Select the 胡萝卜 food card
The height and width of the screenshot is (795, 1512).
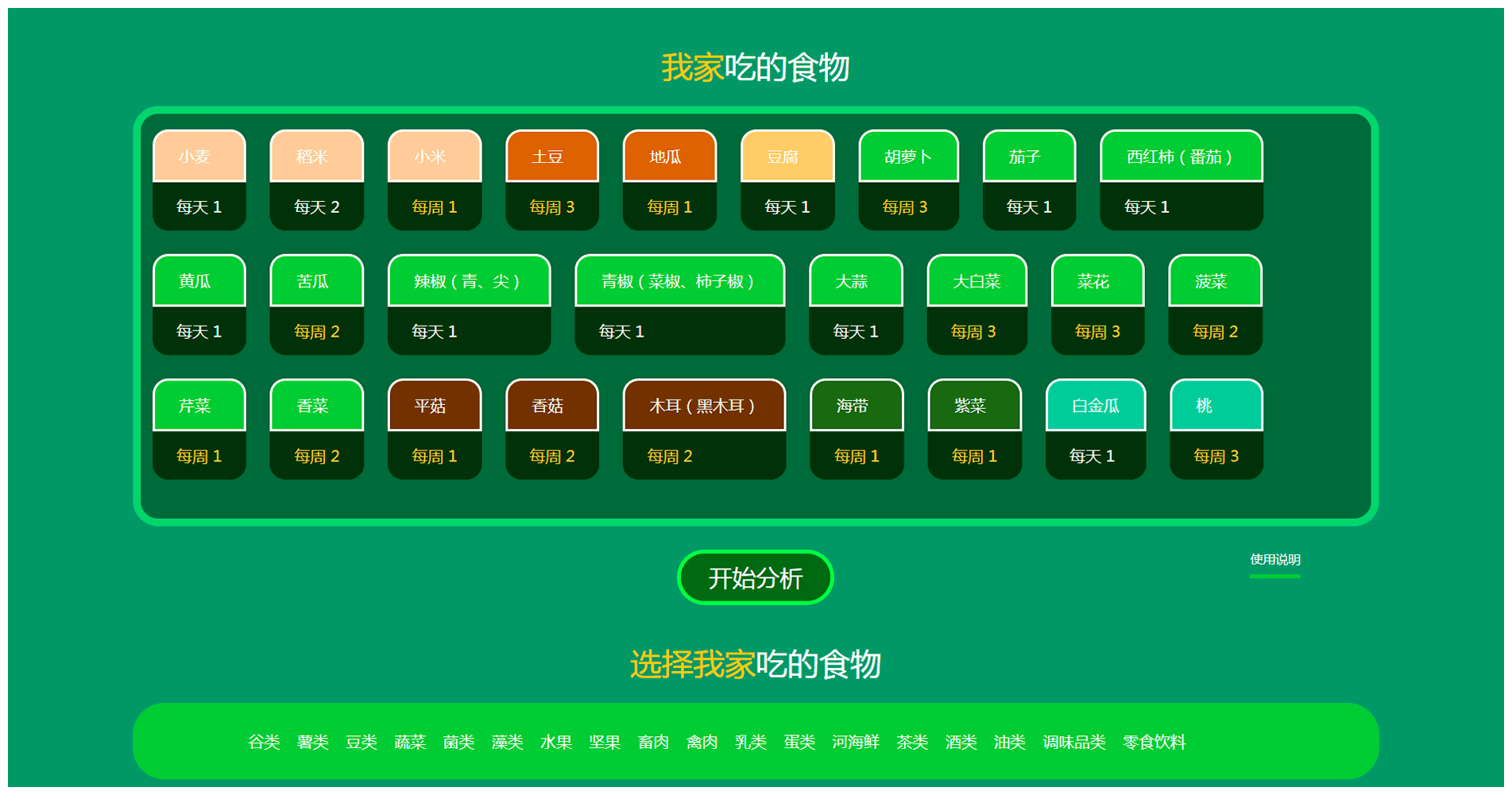(907, 156)
